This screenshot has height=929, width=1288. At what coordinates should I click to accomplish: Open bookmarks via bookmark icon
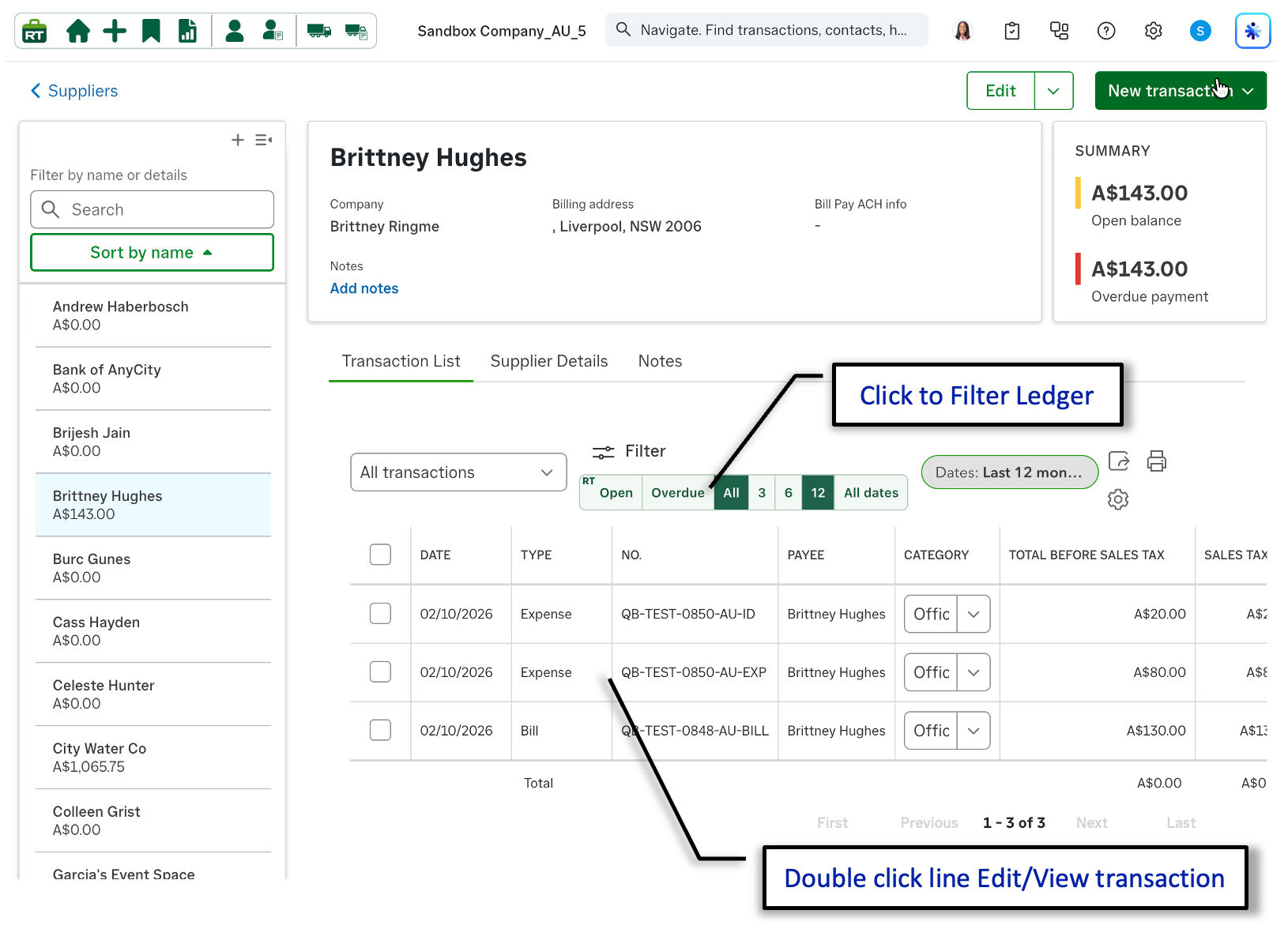pyautogui.click(x=151, y=31)
